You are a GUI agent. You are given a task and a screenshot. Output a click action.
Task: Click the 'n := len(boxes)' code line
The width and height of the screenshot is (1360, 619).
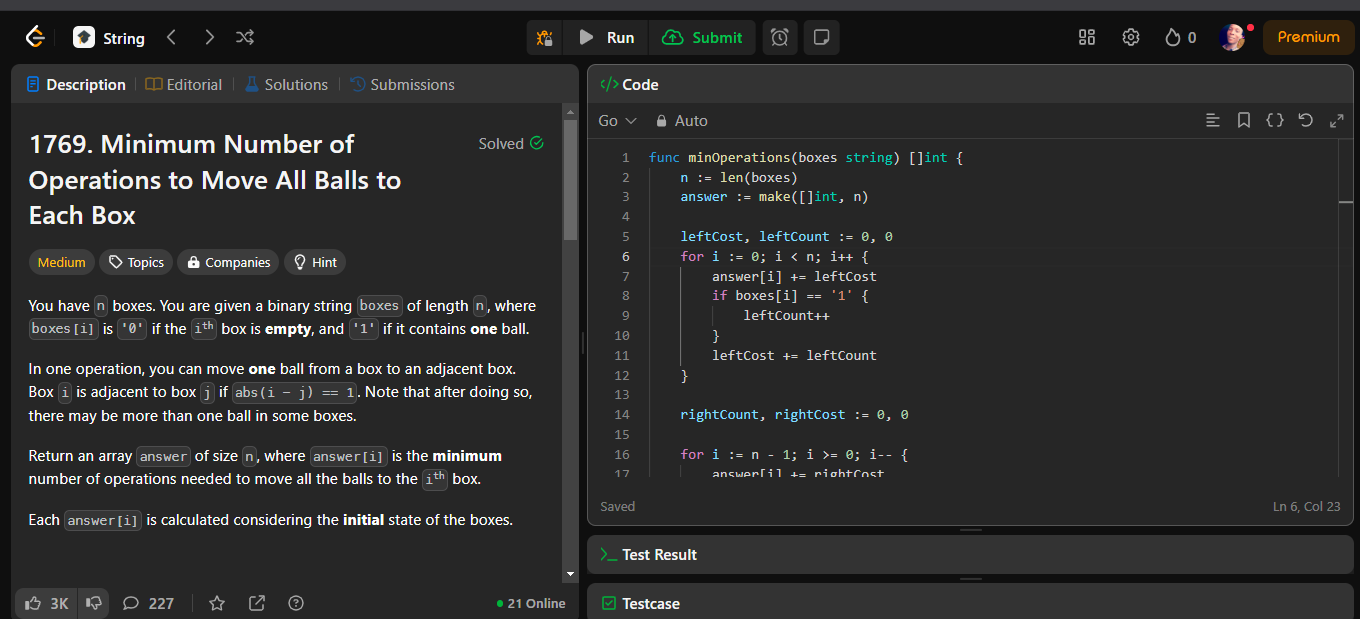pyautogui.click(x=739, y=178)
